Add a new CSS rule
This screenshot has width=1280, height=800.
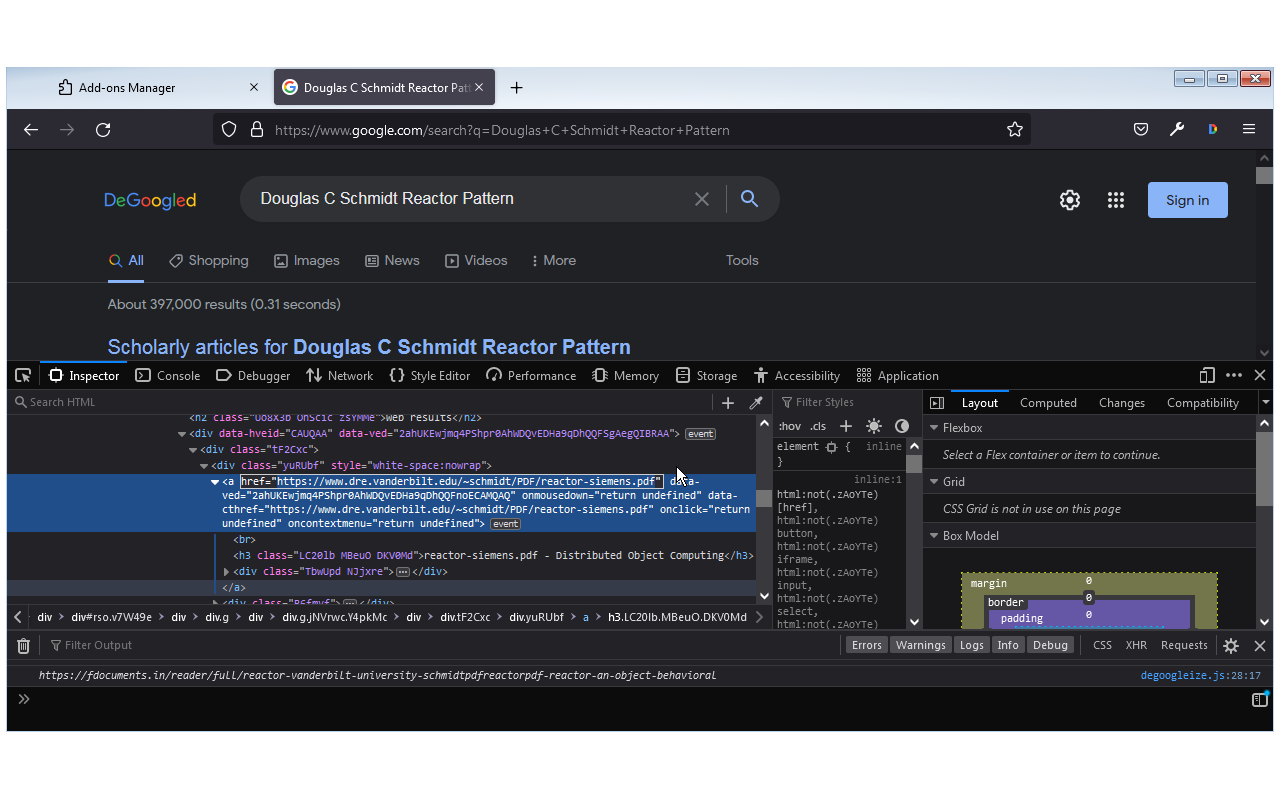(846, 426)
